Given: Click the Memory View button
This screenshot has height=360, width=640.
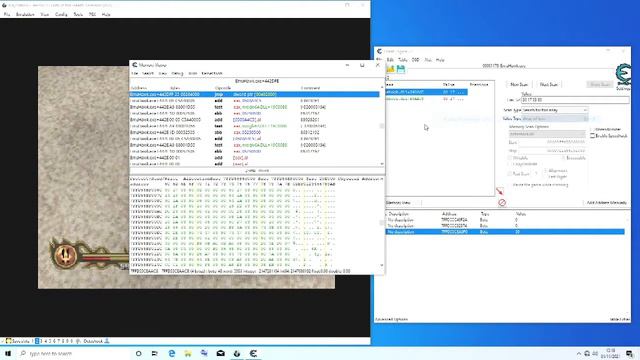Looking at the screenshot, I should point(398,202).
